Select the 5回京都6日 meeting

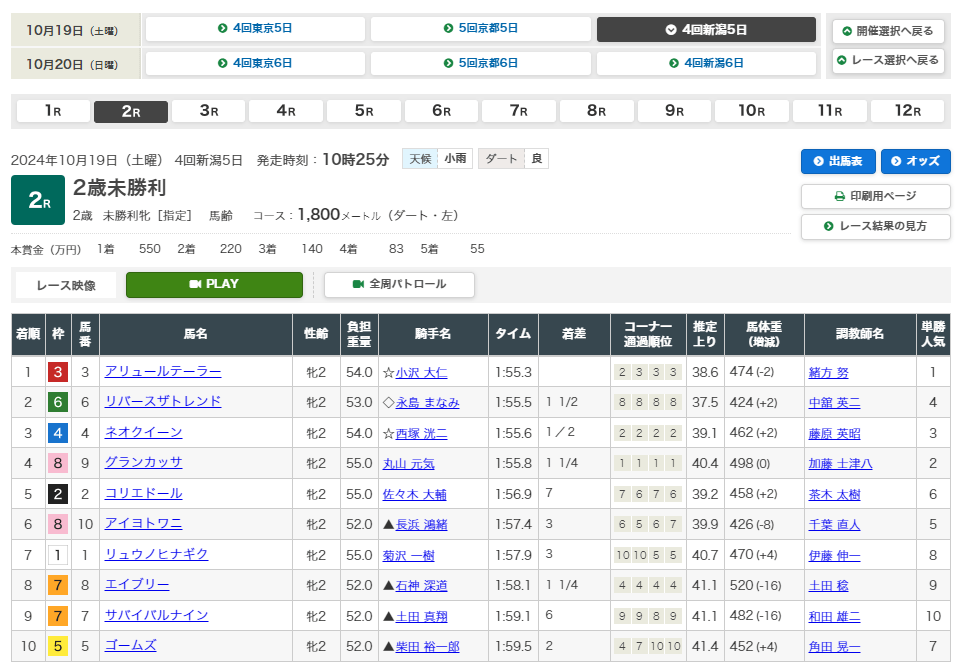click(481, 63)
